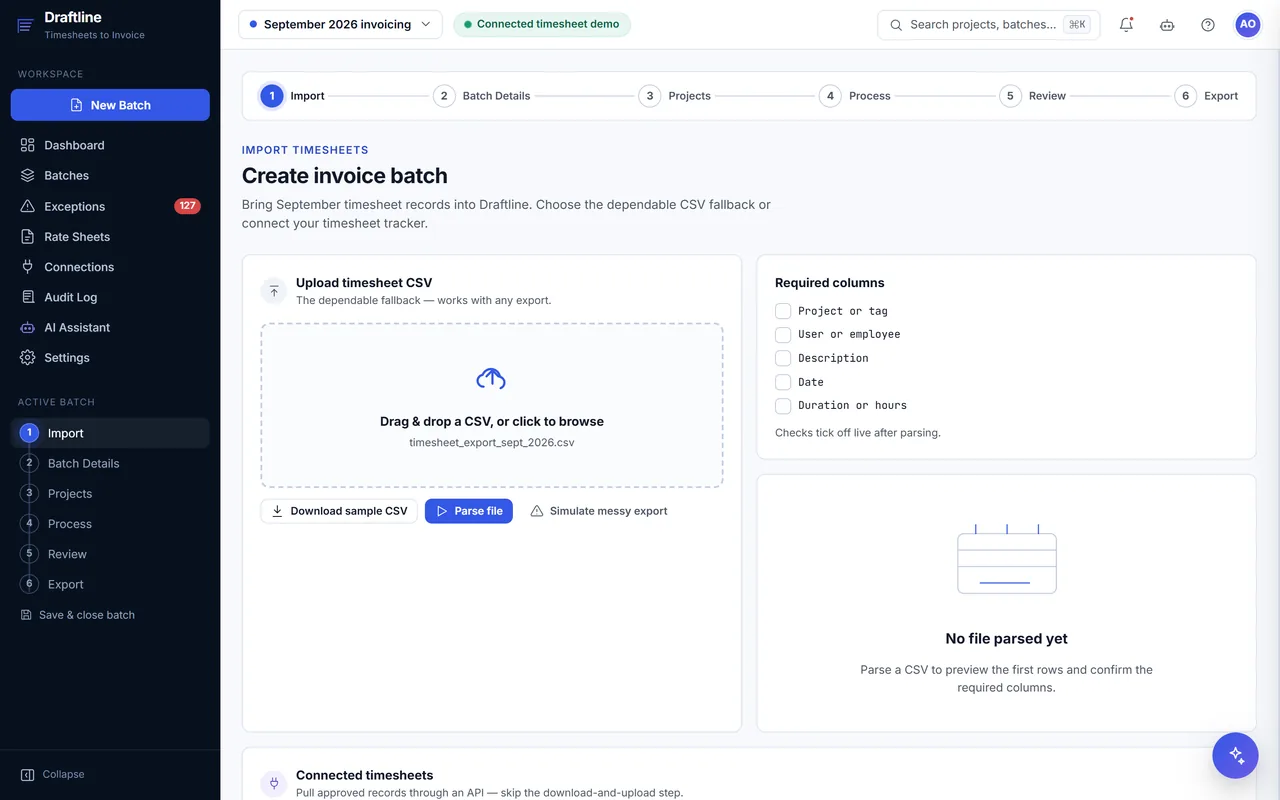The height and width of the screenshot is (800, 1280).
Task: Select the Process step in top stepper
Action: click(855, 96)
